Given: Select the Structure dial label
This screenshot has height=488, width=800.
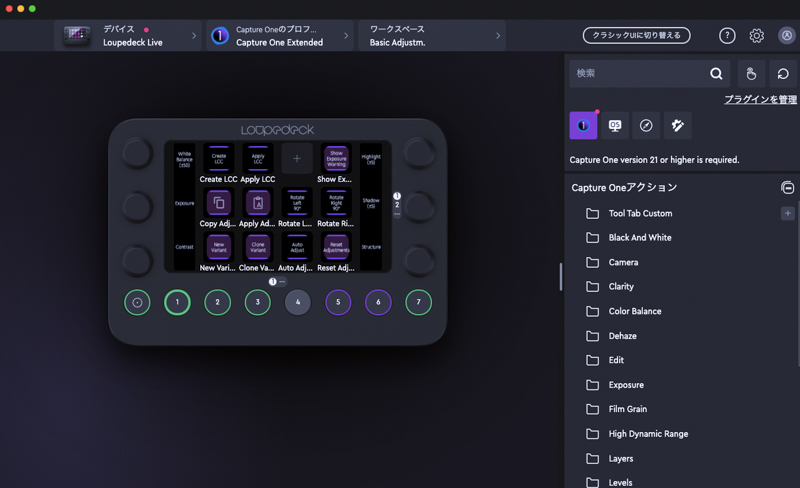Looking at the screenshot, I should pyautogui.click(x=371, y=247).
